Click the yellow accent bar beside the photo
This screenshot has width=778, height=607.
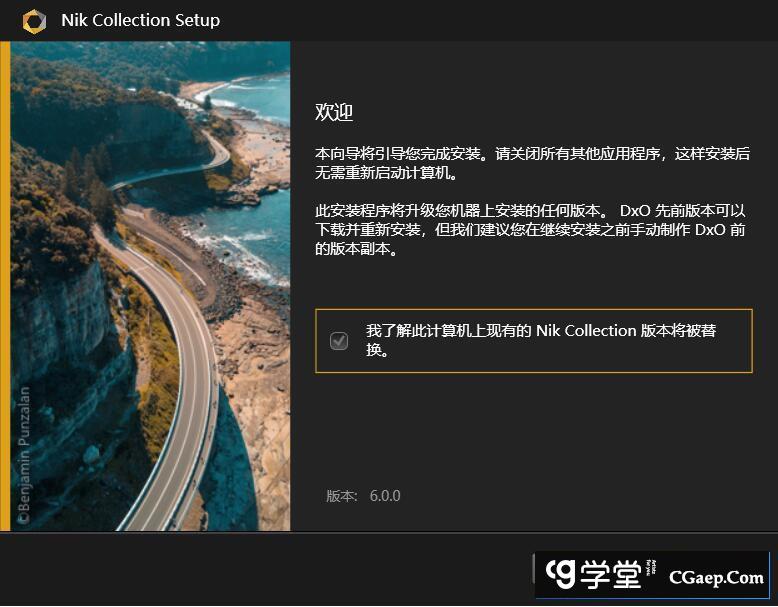pos(5,286)
